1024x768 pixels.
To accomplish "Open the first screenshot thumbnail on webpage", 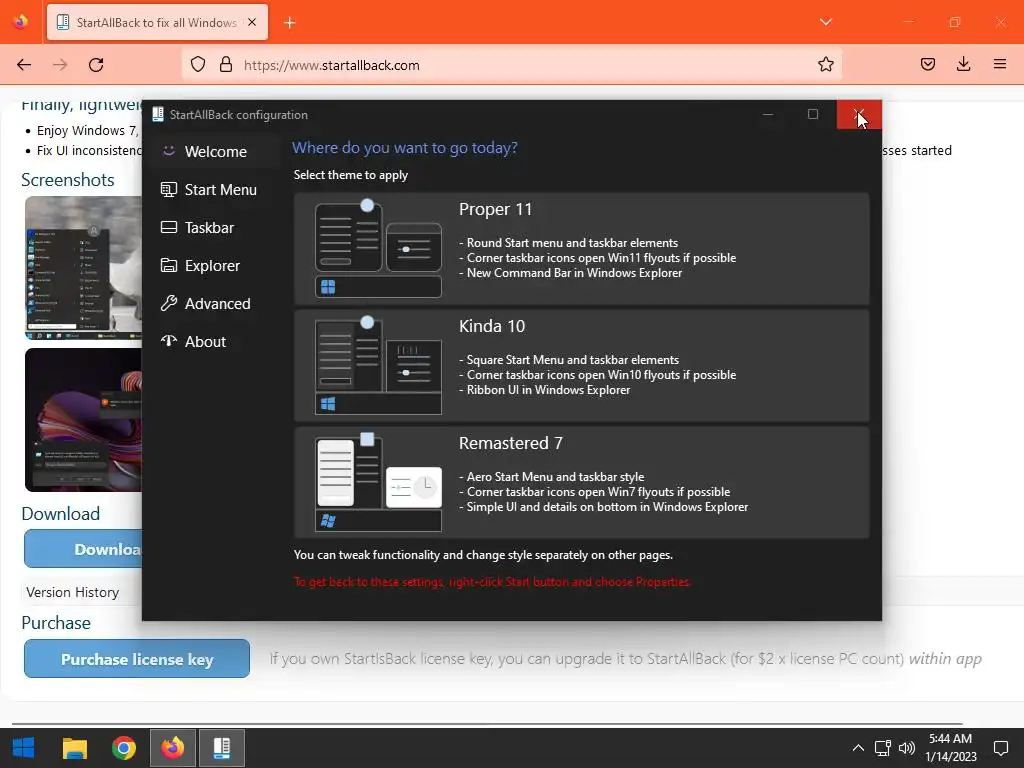I will coord(83,268).
